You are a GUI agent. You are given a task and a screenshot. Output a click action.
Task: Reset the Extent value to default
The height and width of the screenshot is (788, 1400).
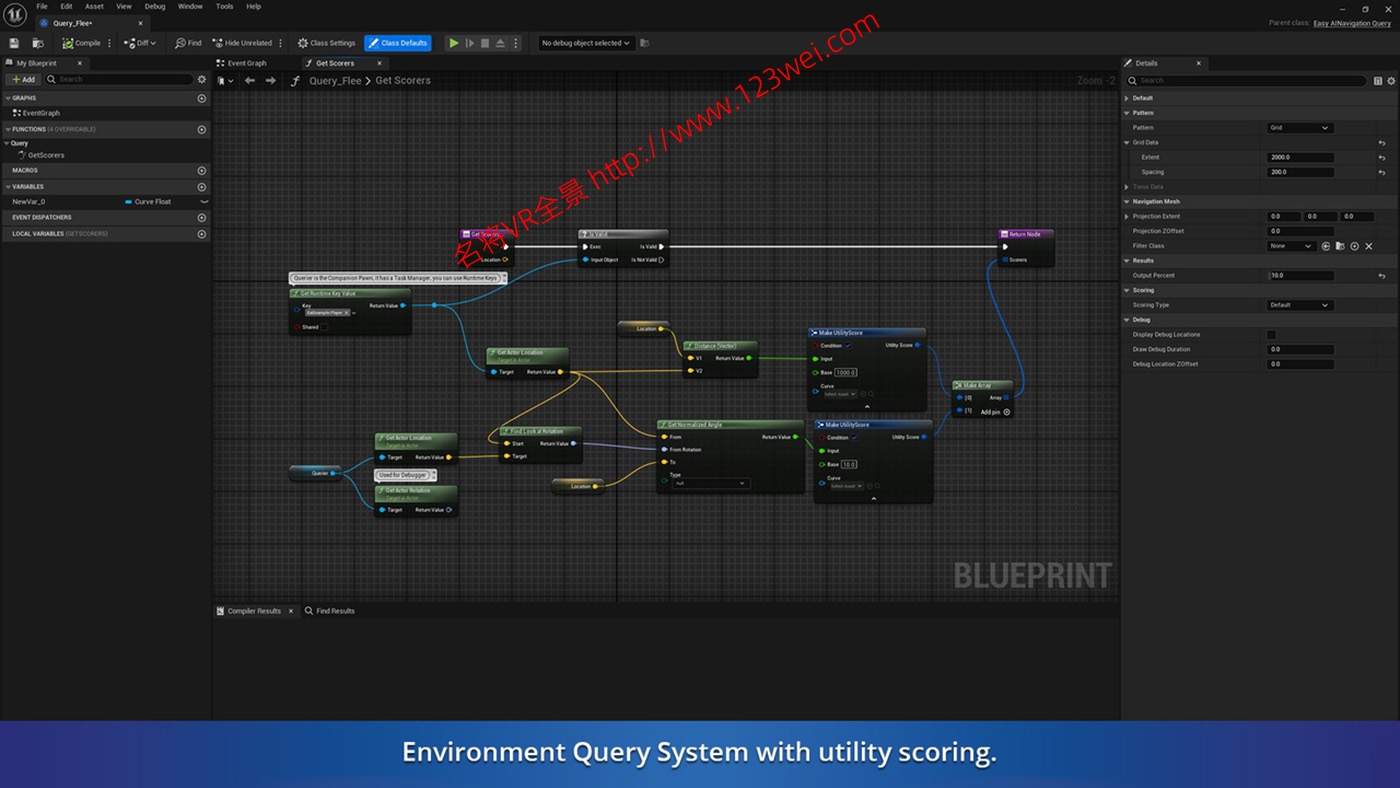click(1382, 158)
